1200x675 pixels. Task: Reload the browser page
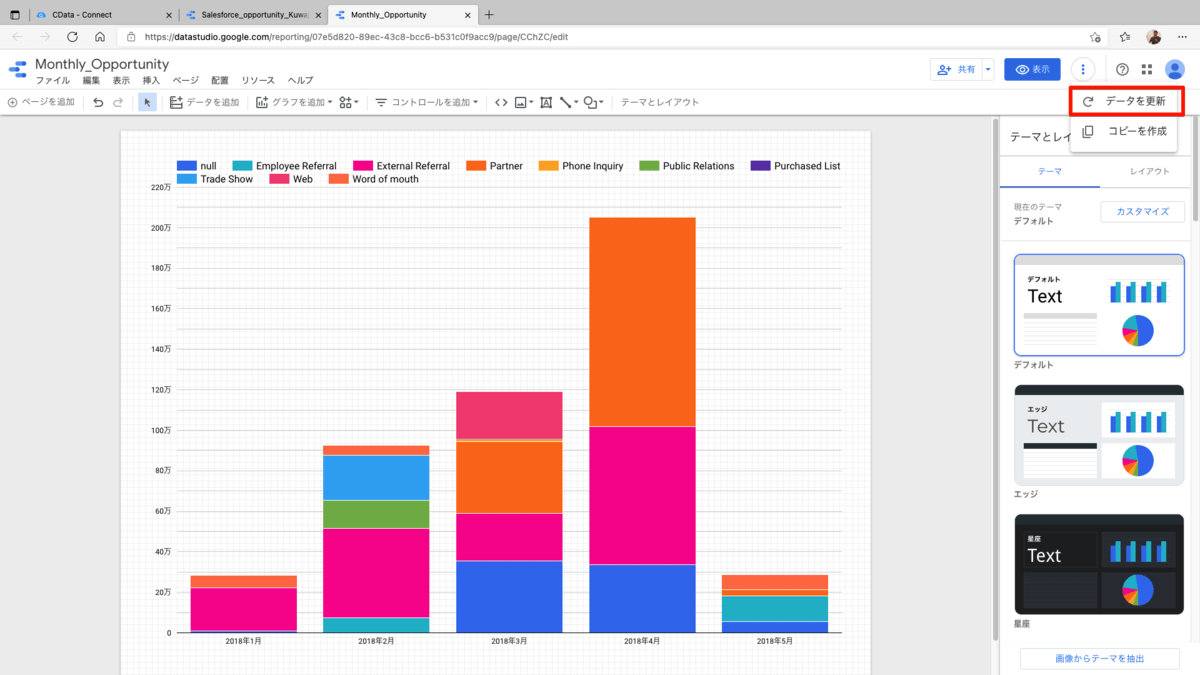pyautogui.click(x=72, y=37)
